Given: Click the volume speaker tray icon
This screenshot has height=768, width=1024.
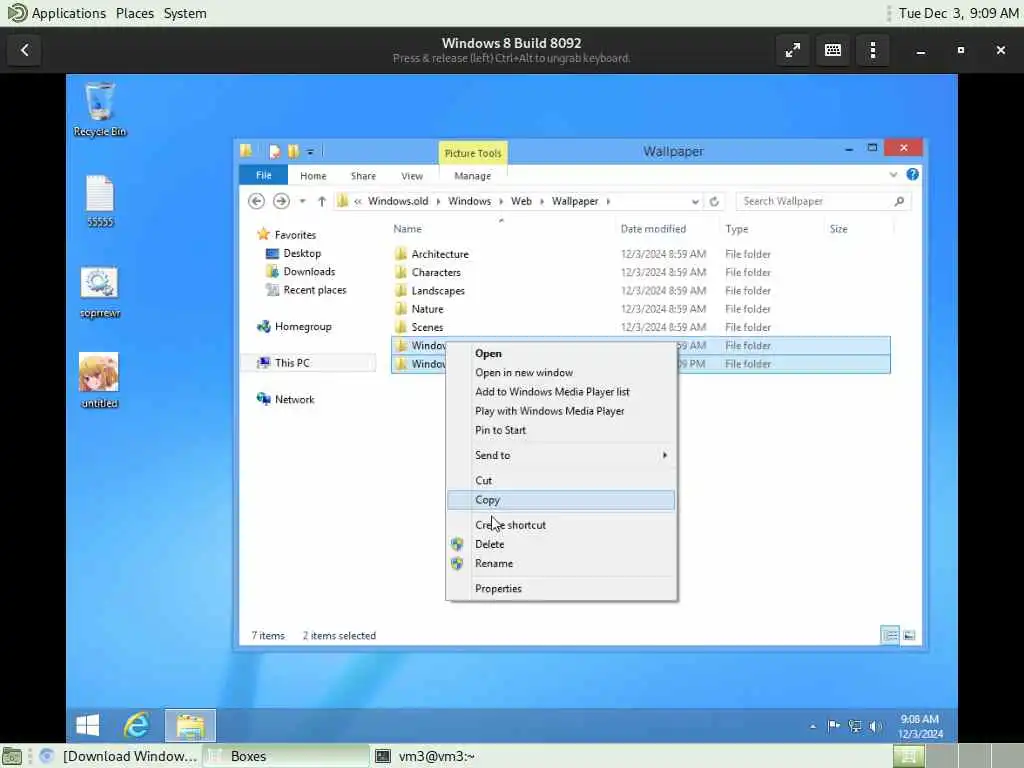Looking at the screenshot, I should pyautogui.click(x=875, y=726).
